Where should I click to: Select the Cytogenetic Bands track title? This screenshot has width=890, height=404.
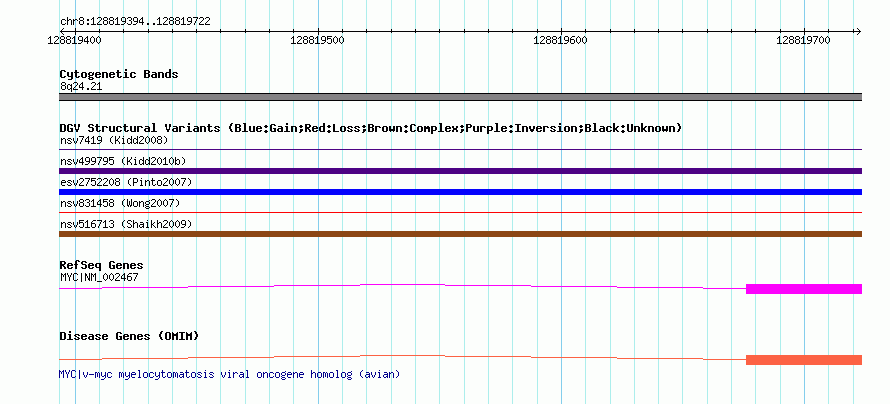tap(119, 74)
